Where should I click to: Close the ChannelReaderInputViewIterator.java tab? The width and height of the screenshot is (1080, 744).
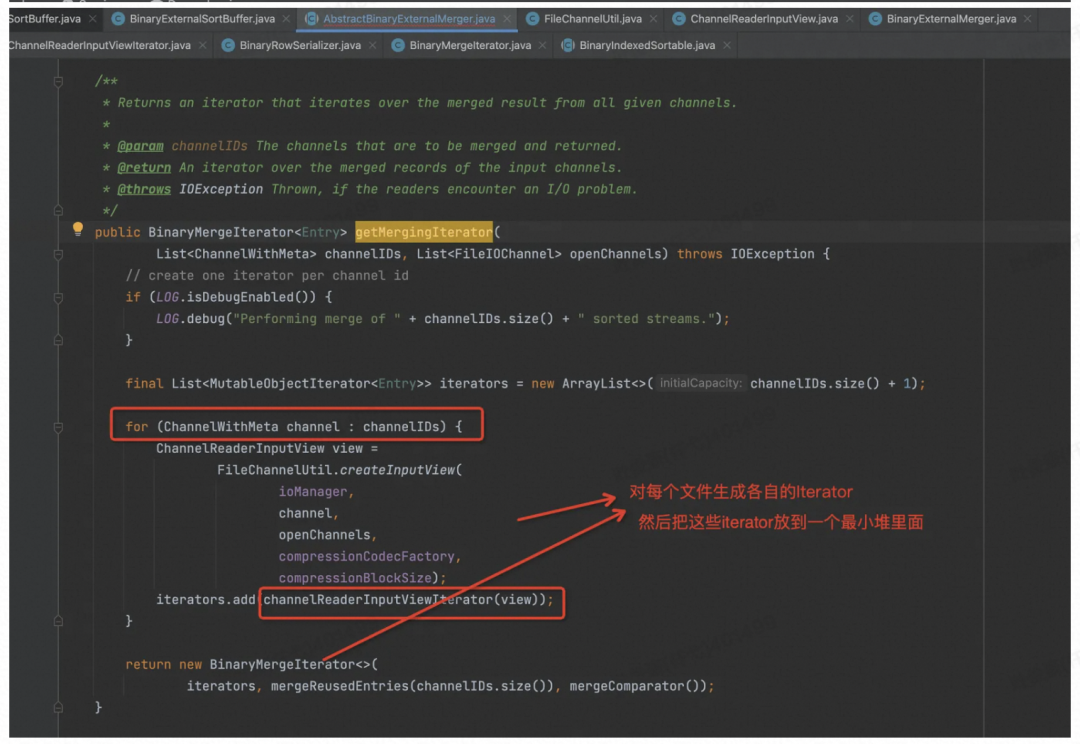click(202, 45)
